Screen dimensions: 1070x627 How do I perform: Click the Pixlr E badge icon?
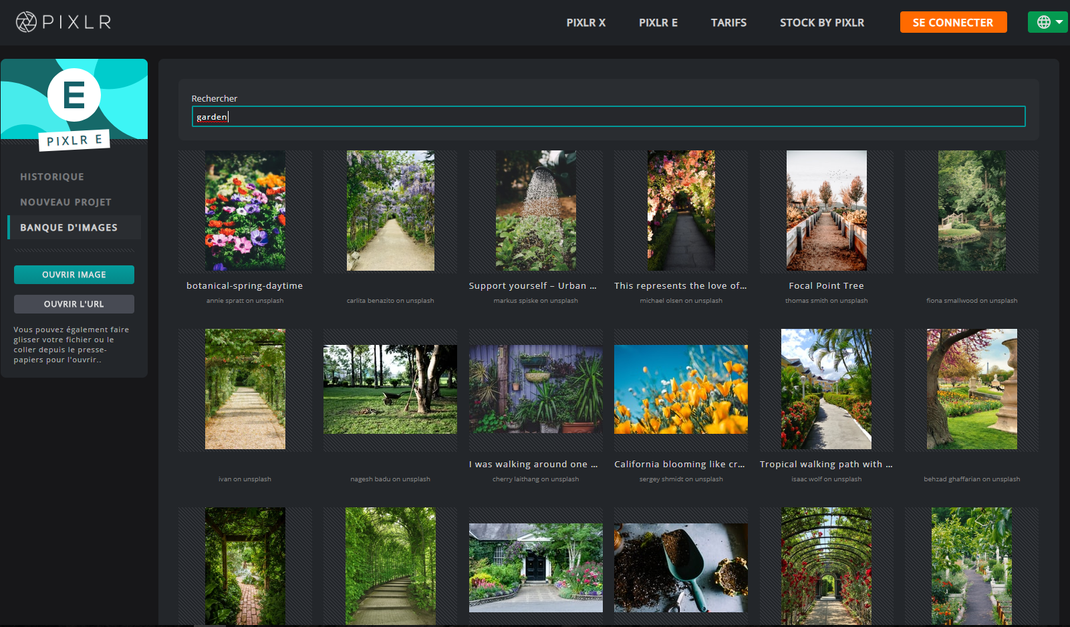[74, 95]
